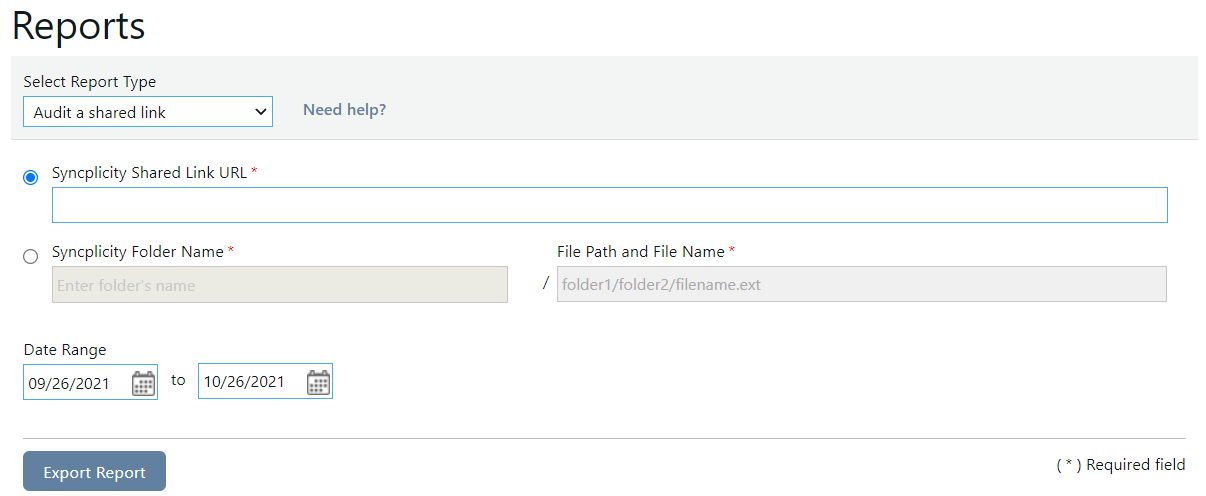The width and height of the screenshot is (1206, 496).
Task: Select the Syncplicity Folder Name radio button
Action: [x=30, y=256]
